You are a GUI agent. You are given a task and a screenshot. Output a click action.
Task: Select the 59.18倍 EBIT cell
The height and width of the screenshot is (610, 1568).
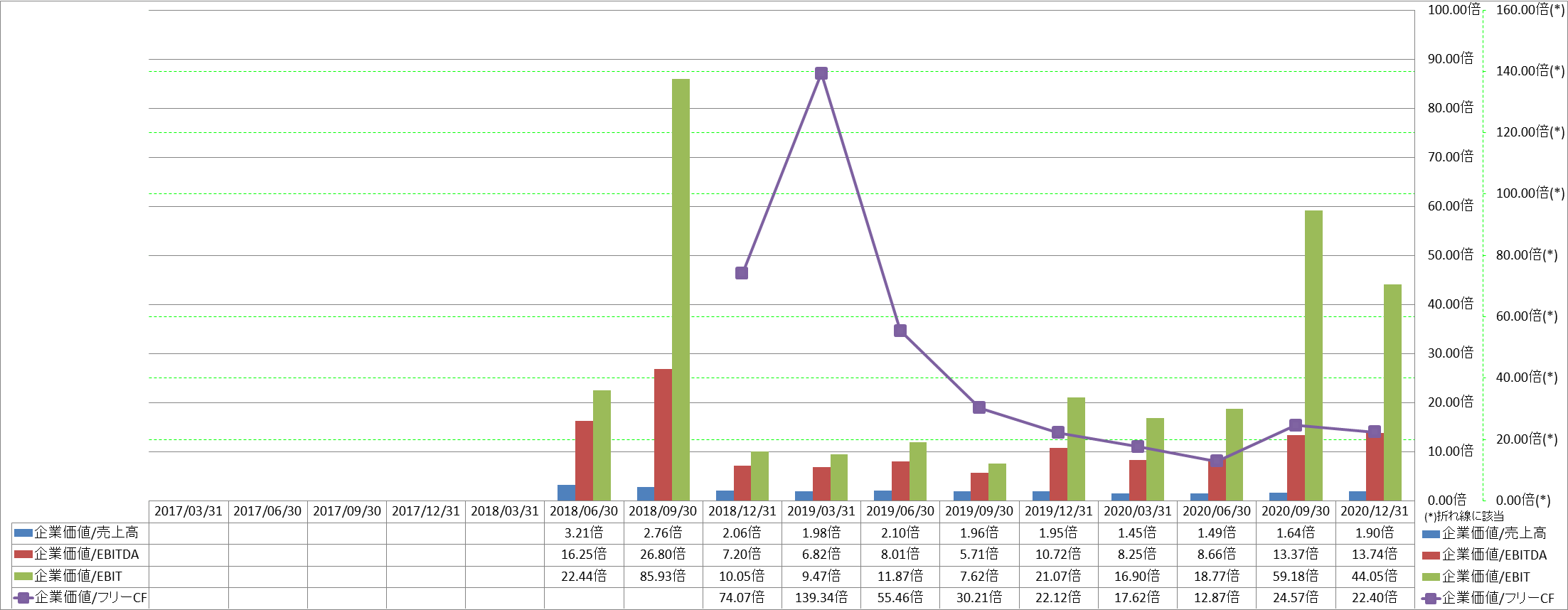pos(1296,577)
